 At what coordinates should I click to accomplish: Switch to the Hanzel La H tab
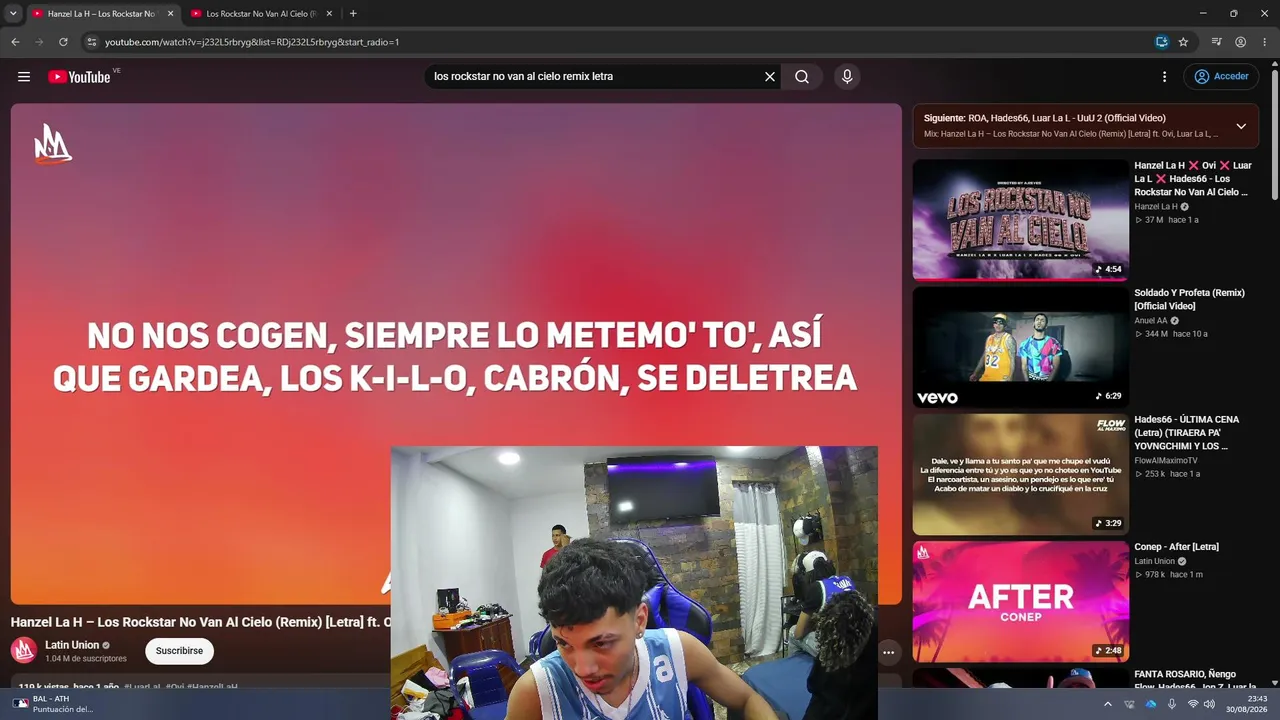click(102, 14)
